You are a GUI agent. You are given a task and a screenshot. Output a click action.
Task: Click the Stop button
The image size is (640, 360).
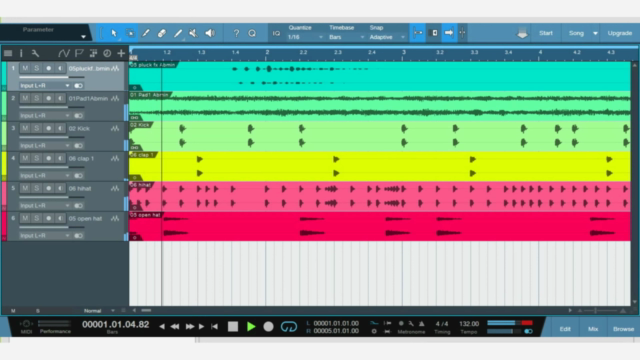[233, 327]
